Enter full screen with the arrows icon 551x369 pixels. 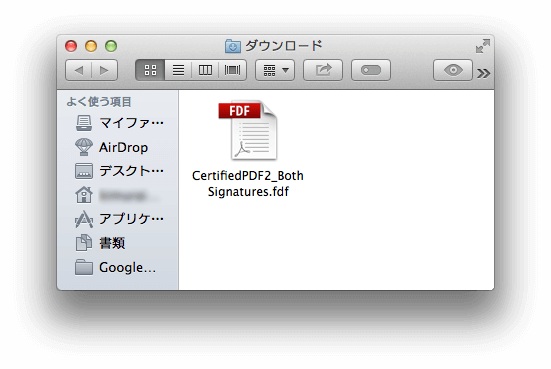483,46
